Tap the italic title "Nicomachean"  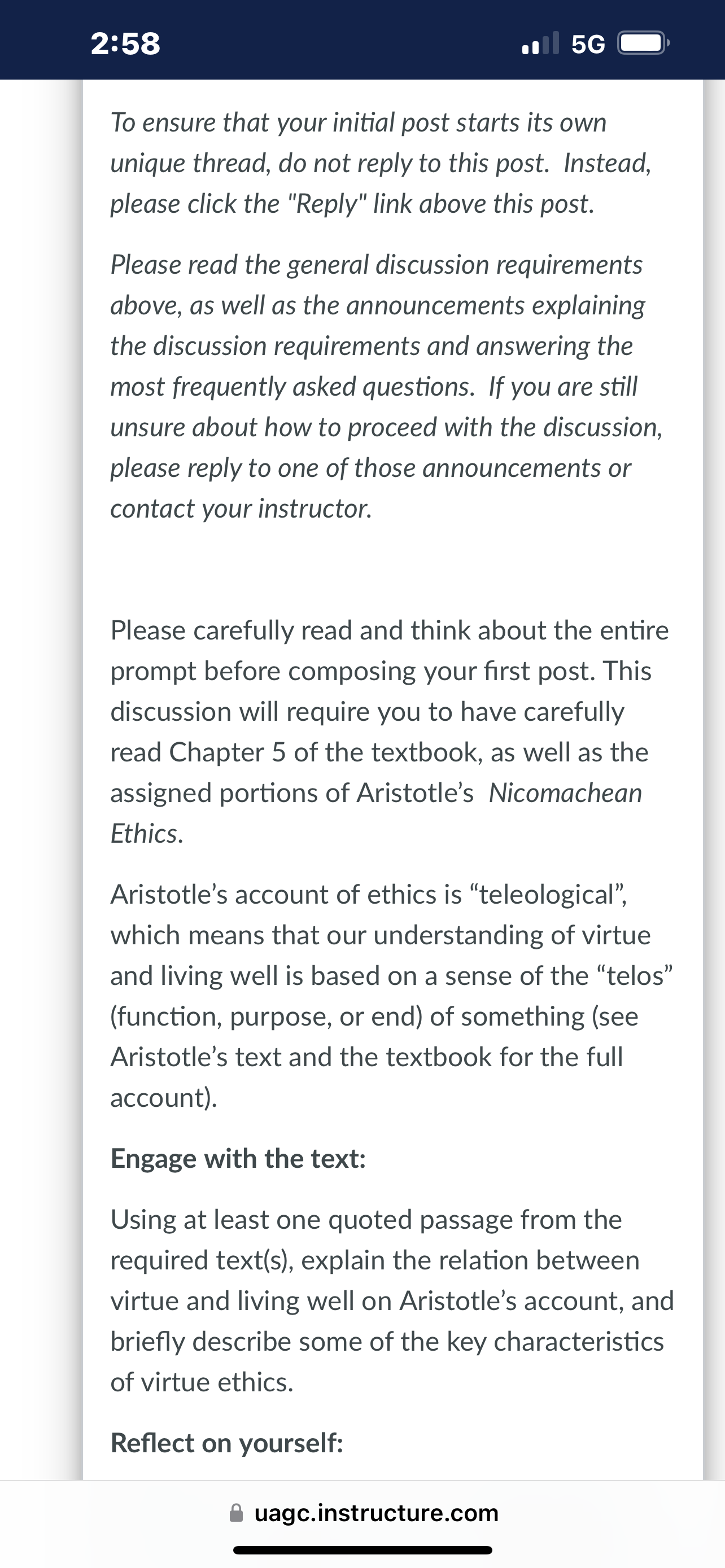(x=566, y=792)
